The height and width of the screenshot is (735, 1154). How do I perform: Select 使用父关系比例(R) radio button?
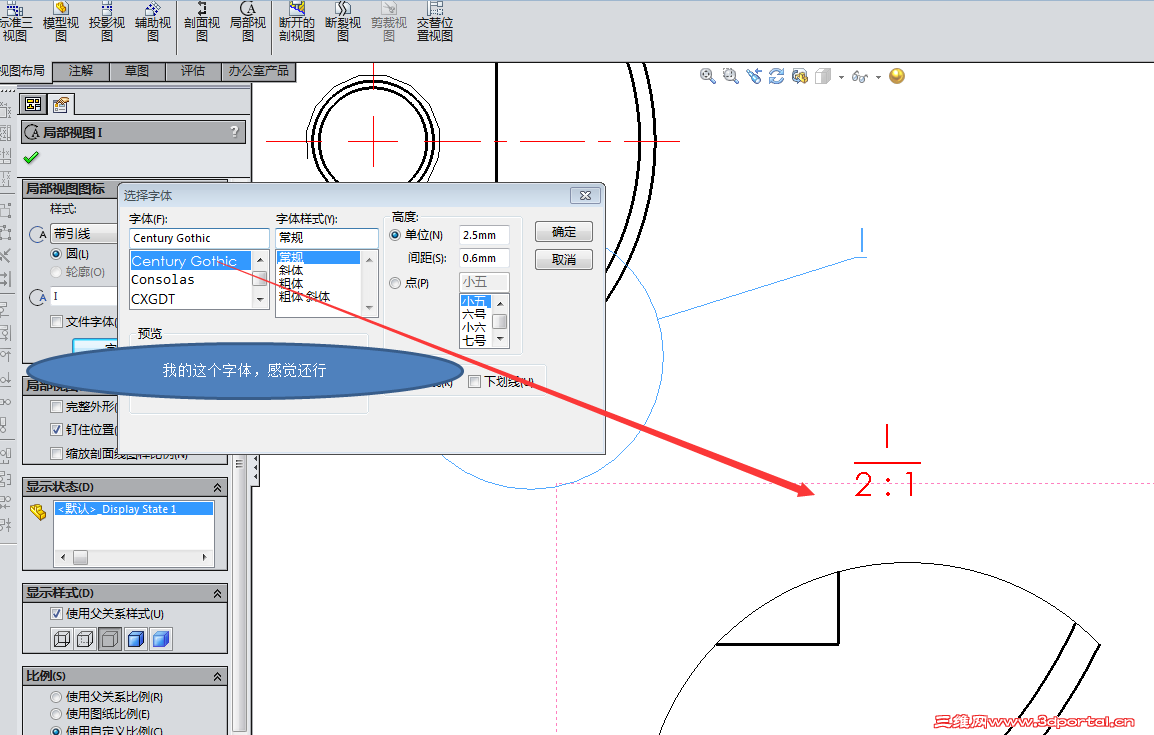[56, 697]
